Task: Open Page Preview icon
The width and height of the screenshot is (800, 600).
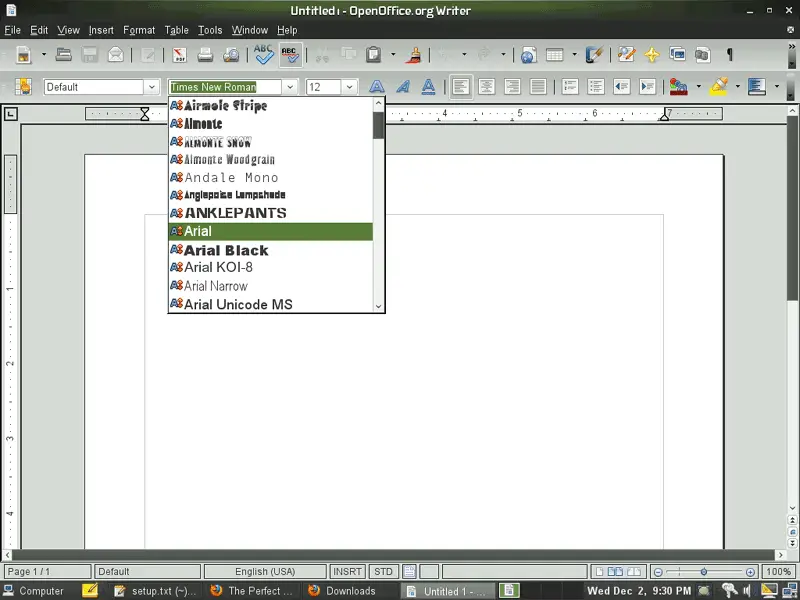Action: (231, 55)
